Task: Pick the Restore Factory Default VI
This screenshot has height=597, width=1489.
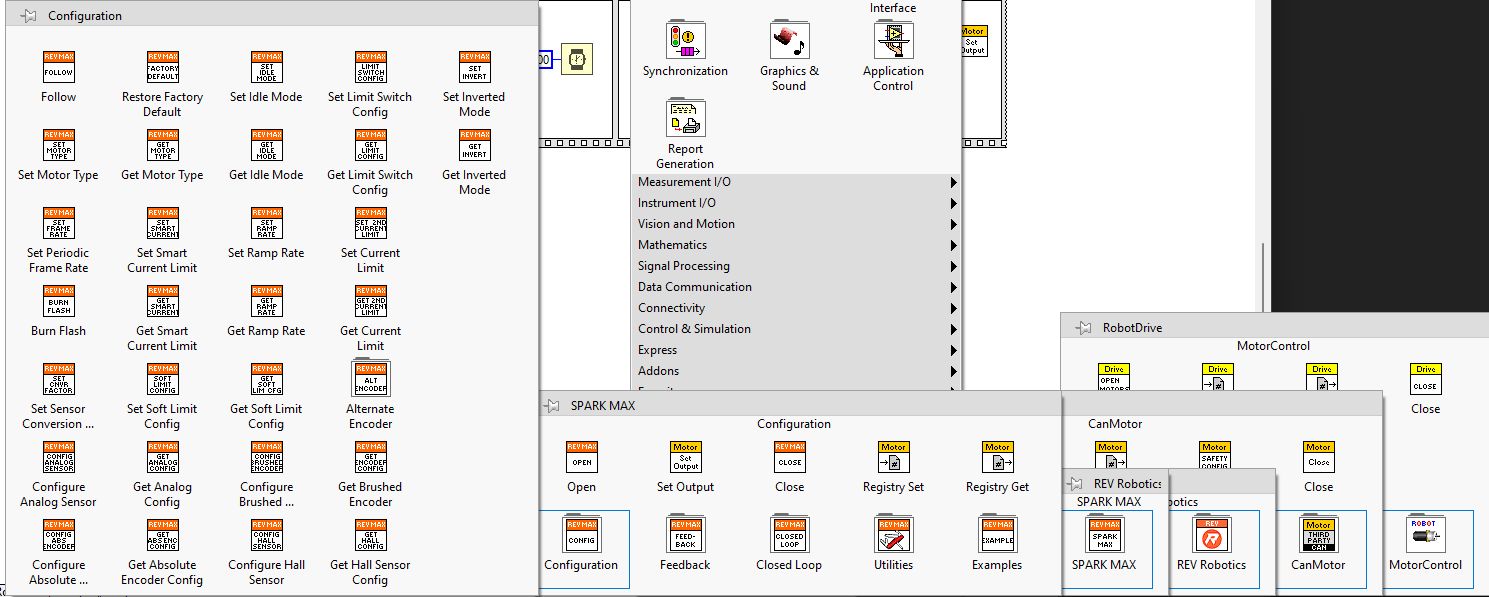Action: pyautogui.click(x=163, y=67)
